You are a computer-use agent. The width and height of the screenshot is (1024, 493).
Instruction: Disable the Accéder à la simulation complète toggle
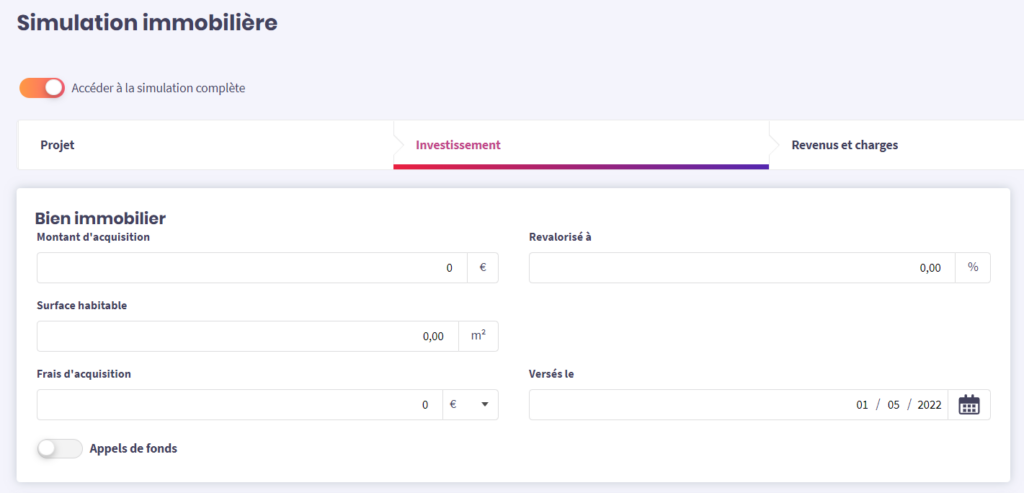(42, 88)
